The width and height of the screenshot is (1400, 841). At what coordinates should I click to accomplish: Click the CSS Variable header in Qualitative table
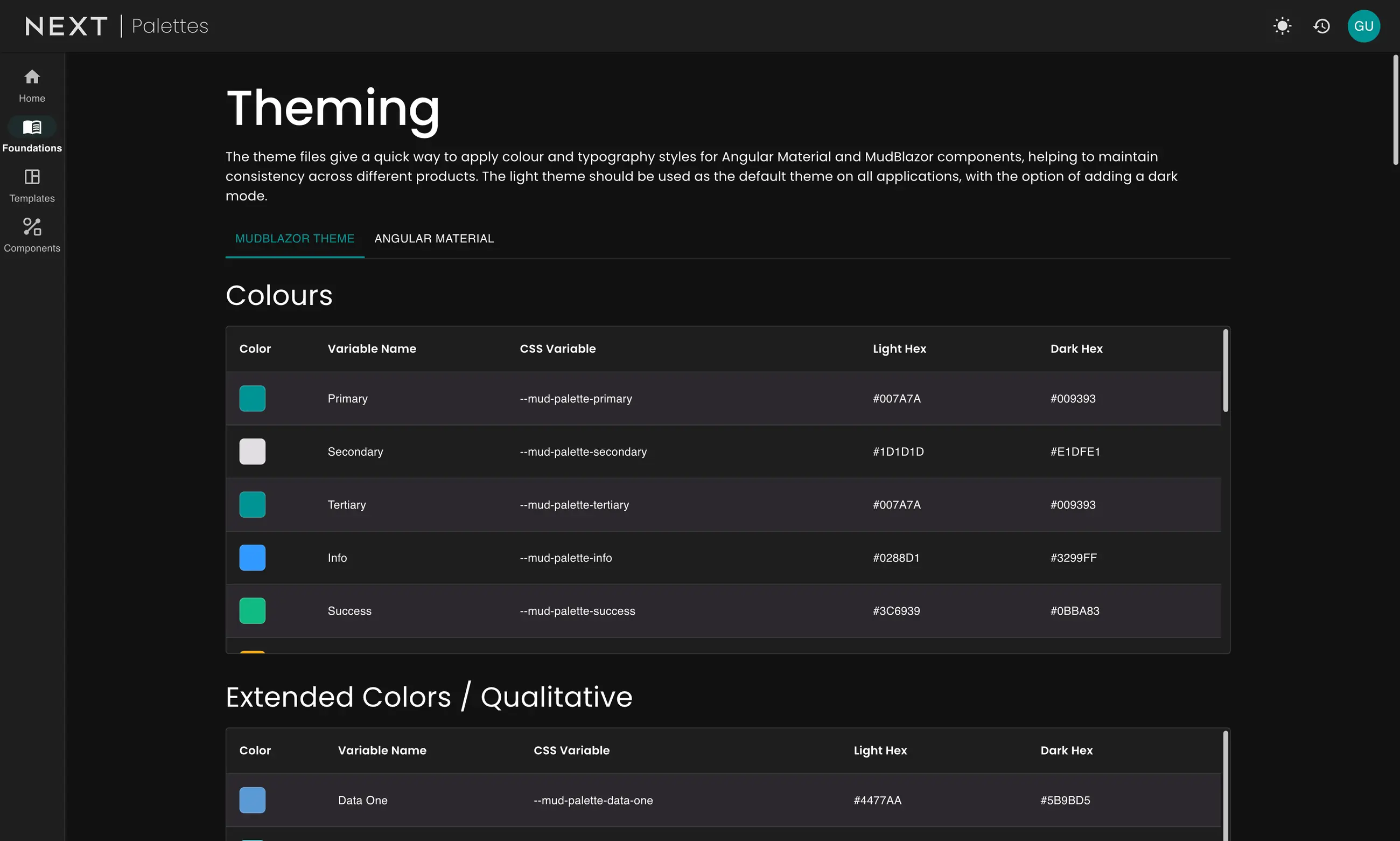tap(571, 751)
